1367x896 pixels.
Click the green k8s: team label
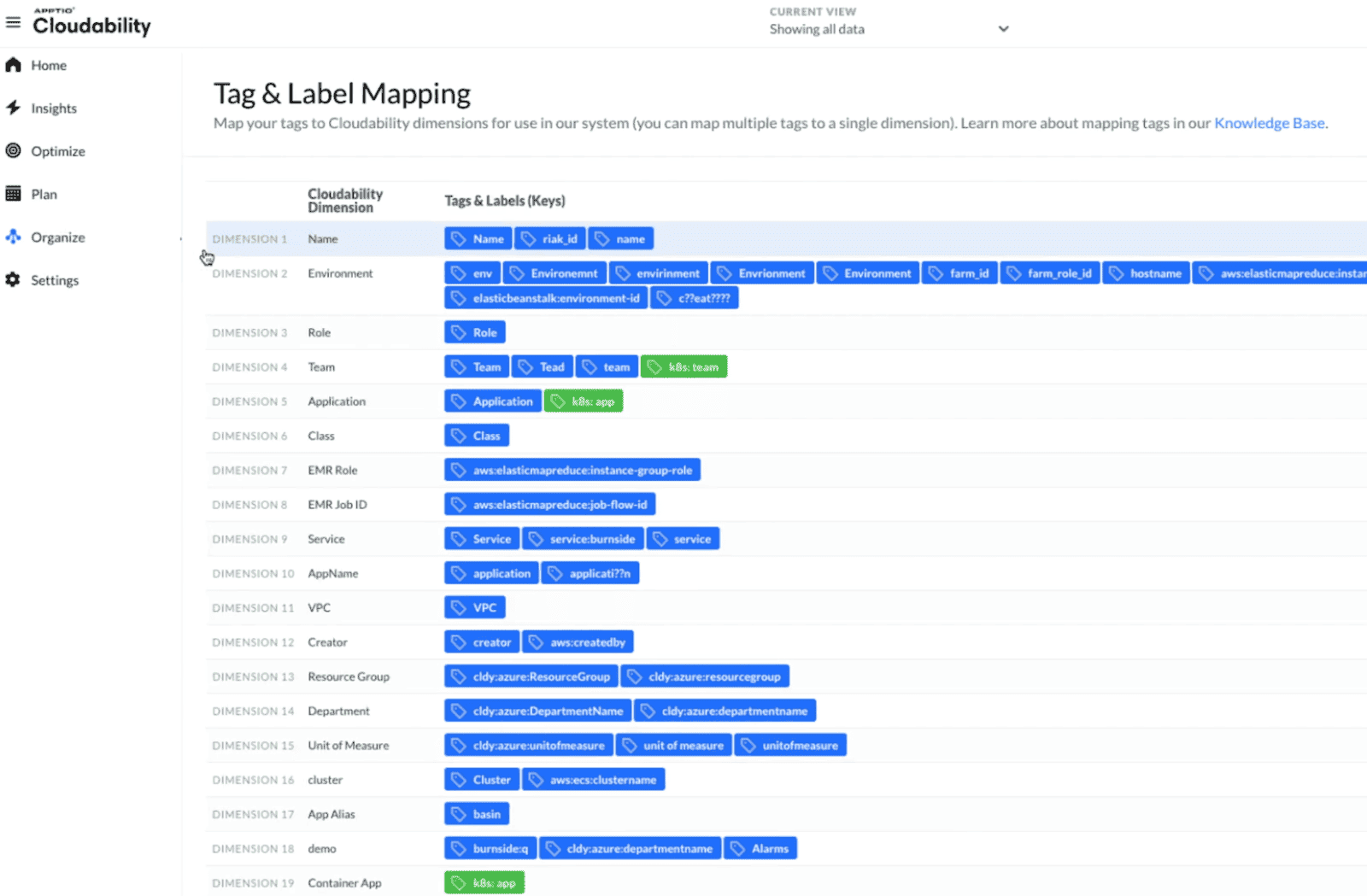pyautogui.click(x=683, y=366)
